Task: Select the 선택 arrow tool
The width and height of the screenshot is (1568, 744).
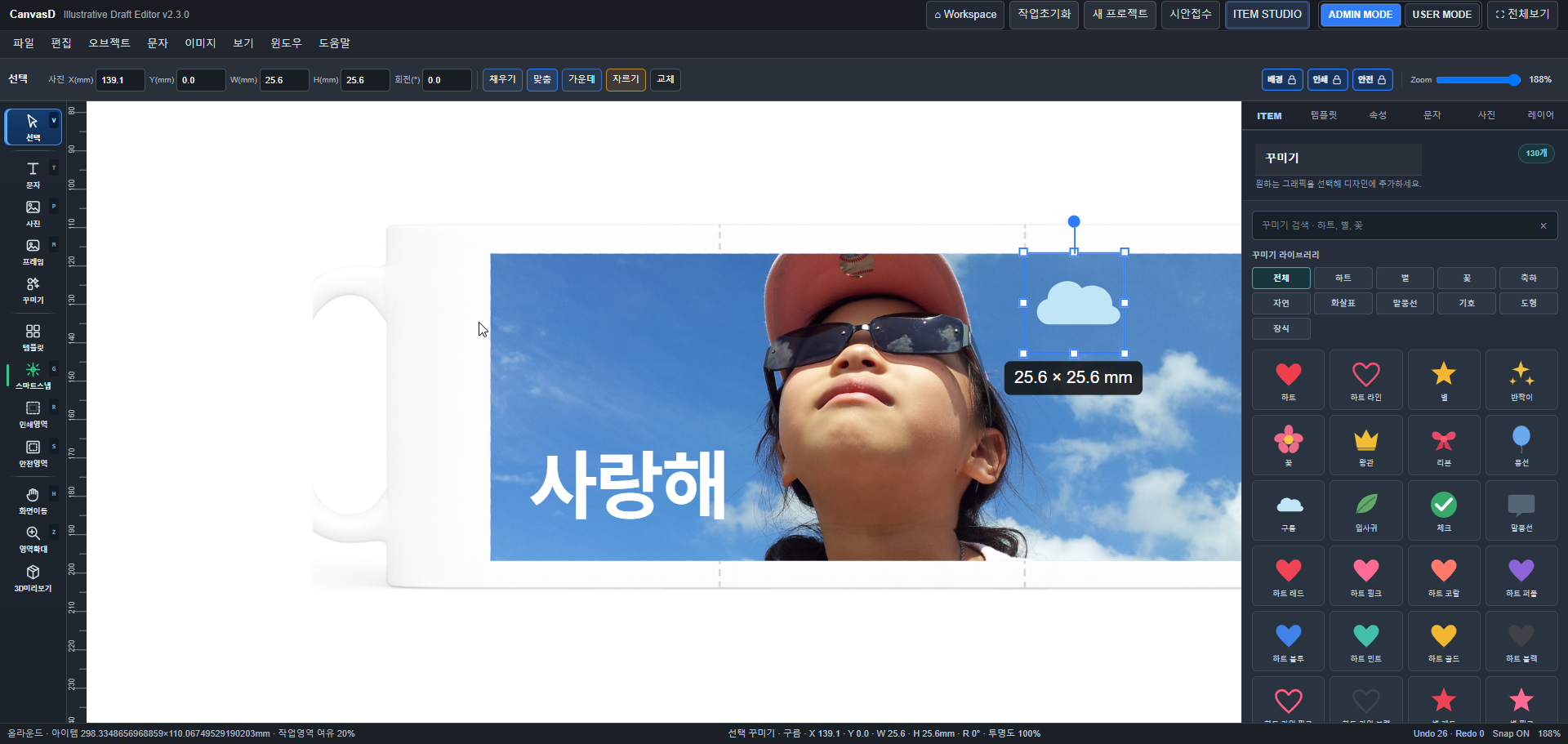Action: (x=33, y=127)
